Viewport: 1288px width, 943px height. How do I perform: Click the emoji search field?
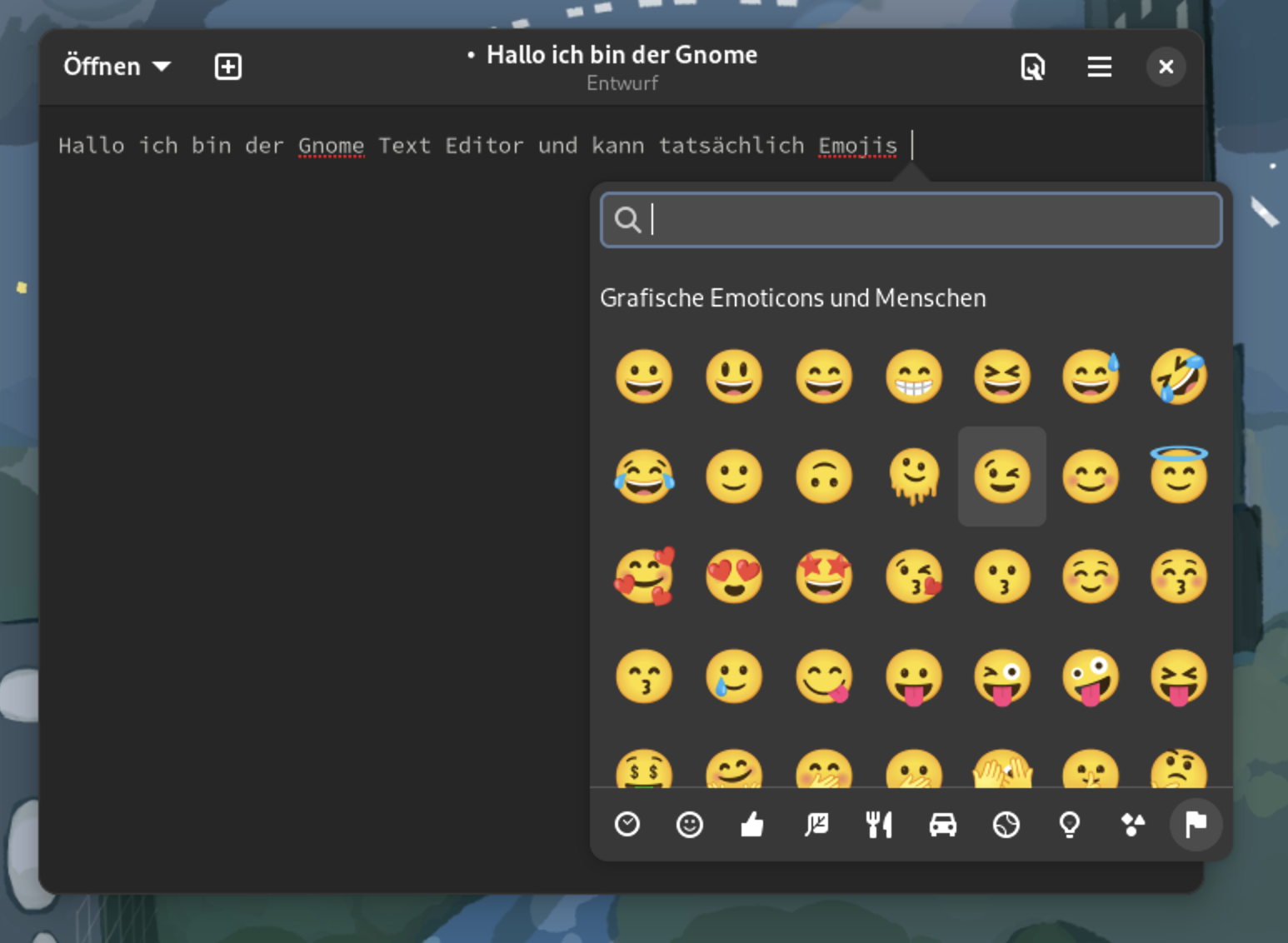(x=911, y=220)
